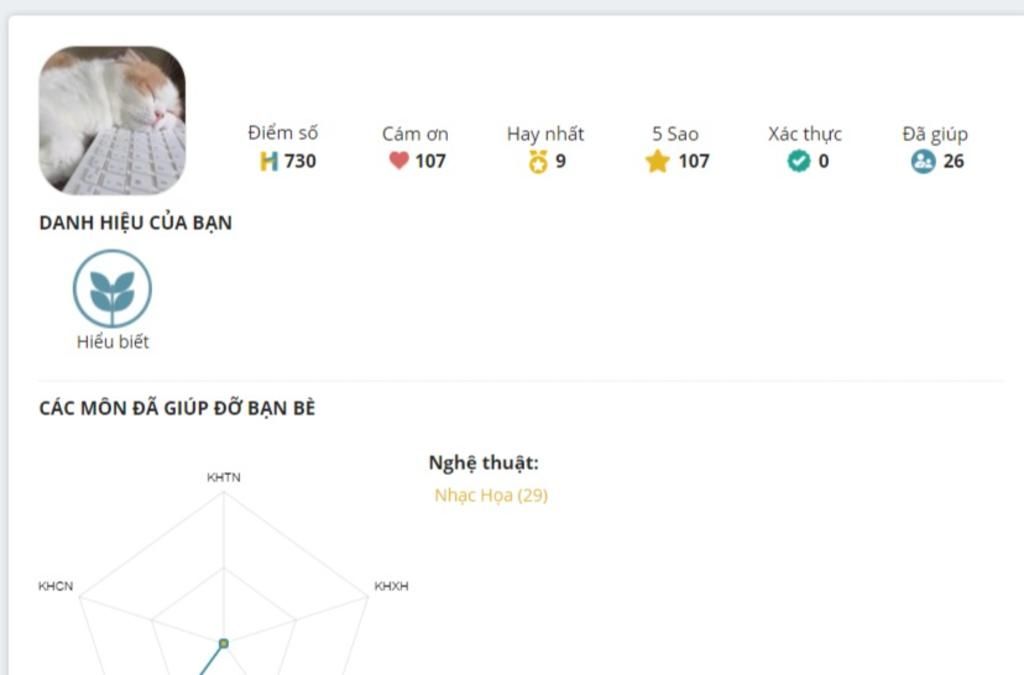Click the Cám ơn stat label
Screen dimensions: 1024x675
(x=415, y=134)
